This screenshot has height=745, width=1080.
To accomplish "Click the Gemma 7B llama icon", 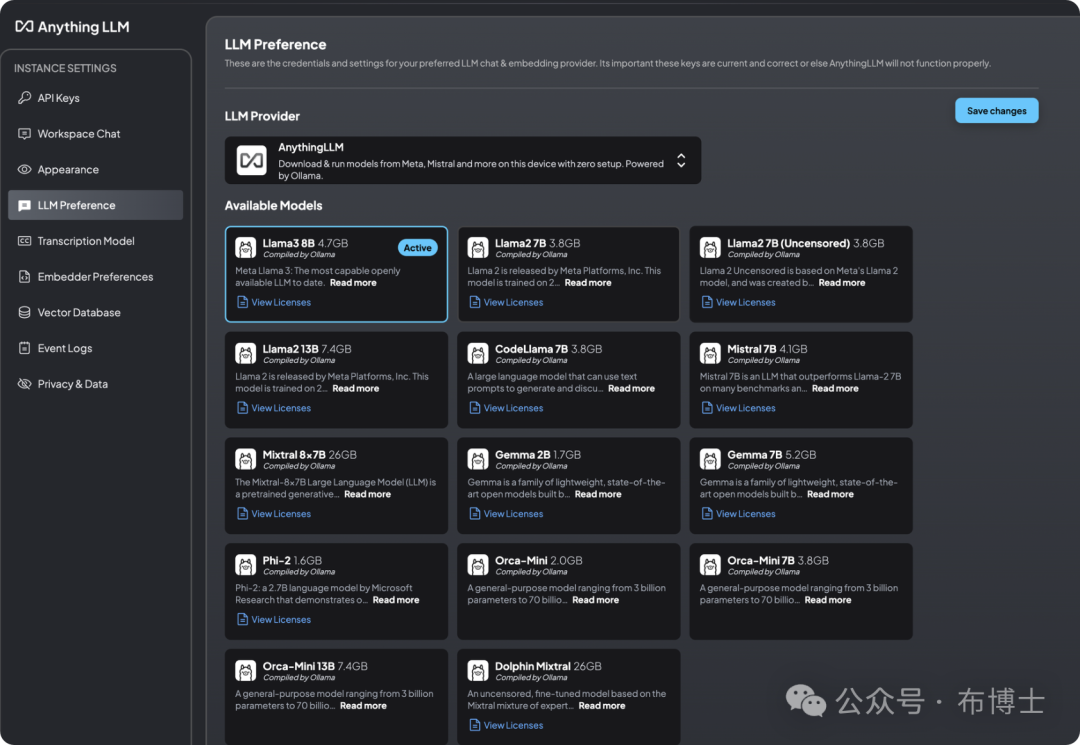I will coord(710,459).
